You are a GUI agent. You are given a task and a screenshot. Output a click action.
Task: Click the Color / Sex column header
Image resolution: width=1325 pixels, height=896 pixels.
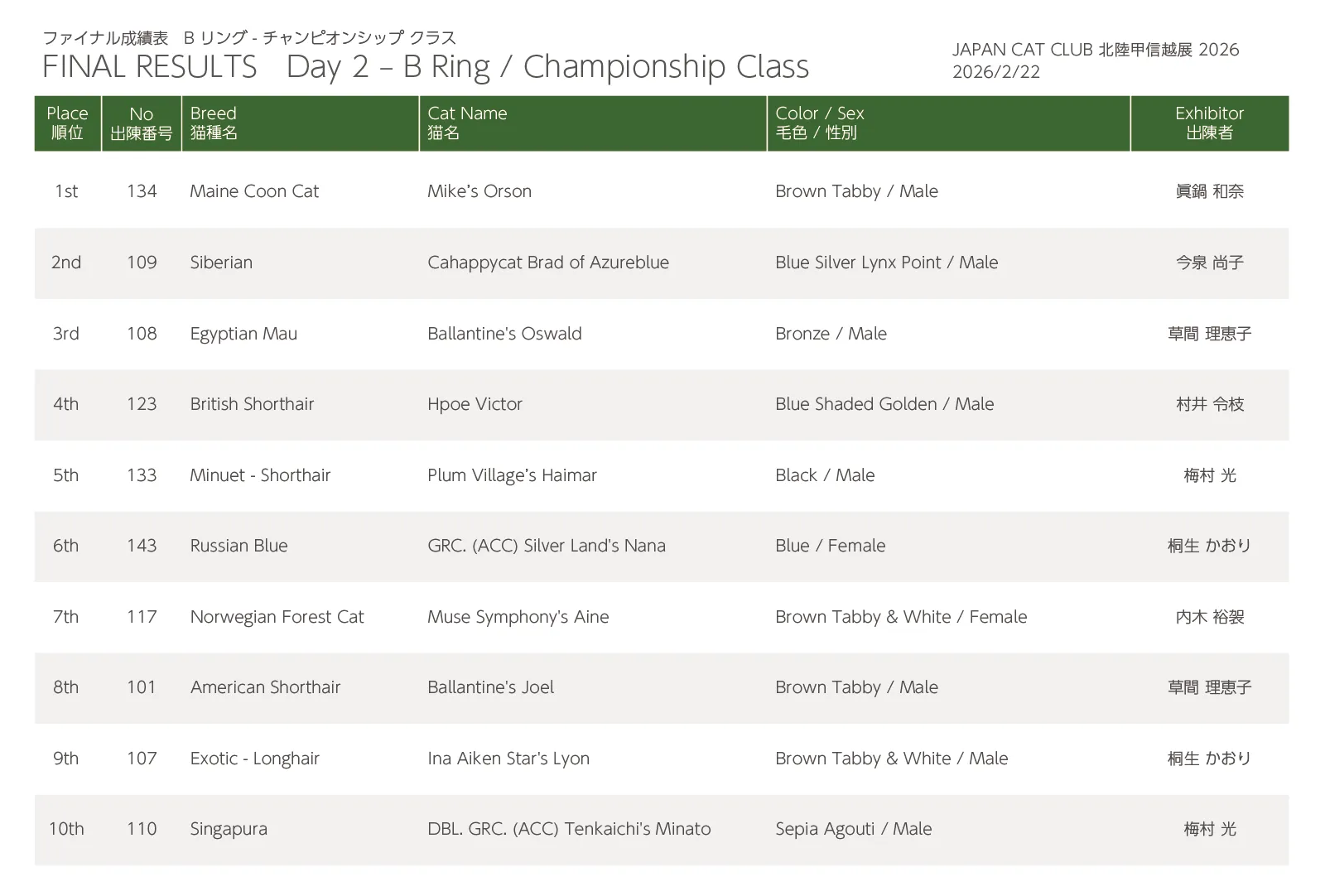coord(819,123)
